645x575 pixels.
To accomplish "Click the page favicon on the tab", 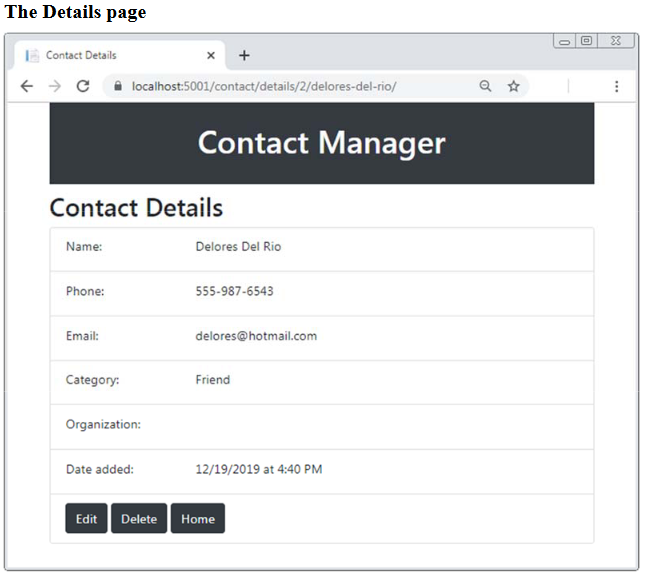I will coord(32,56).
